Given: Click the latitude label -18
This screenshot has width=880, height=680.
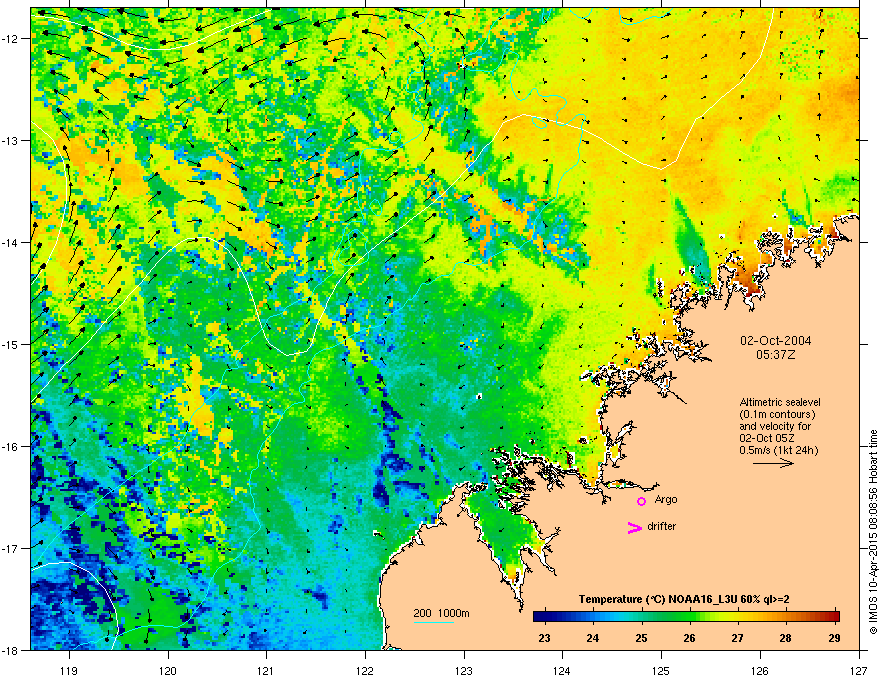Looking at the screenshot, I should pos(12,650).
